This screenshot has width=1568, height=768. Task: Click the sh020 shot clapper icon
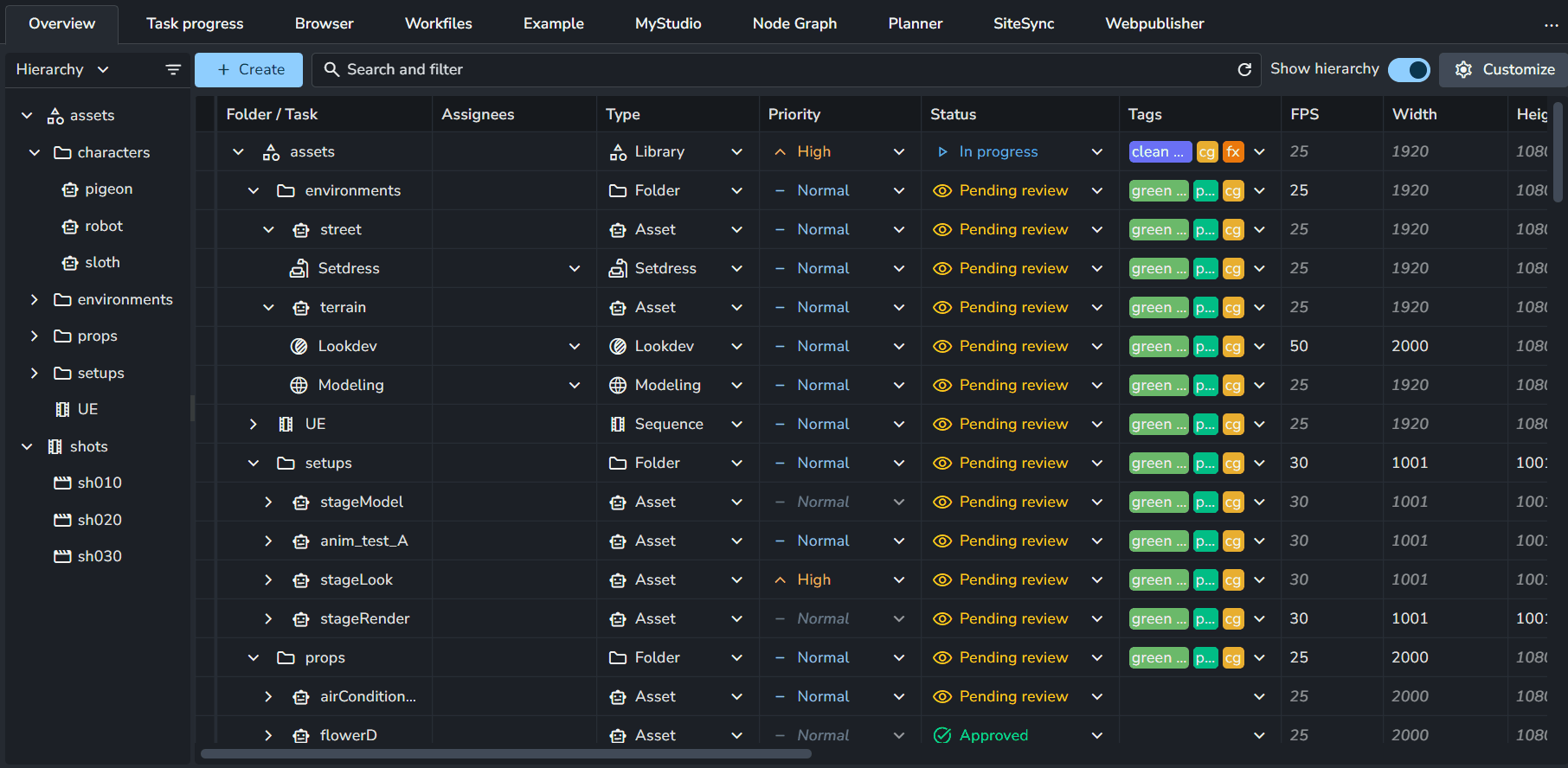click(x=62, y=520)
